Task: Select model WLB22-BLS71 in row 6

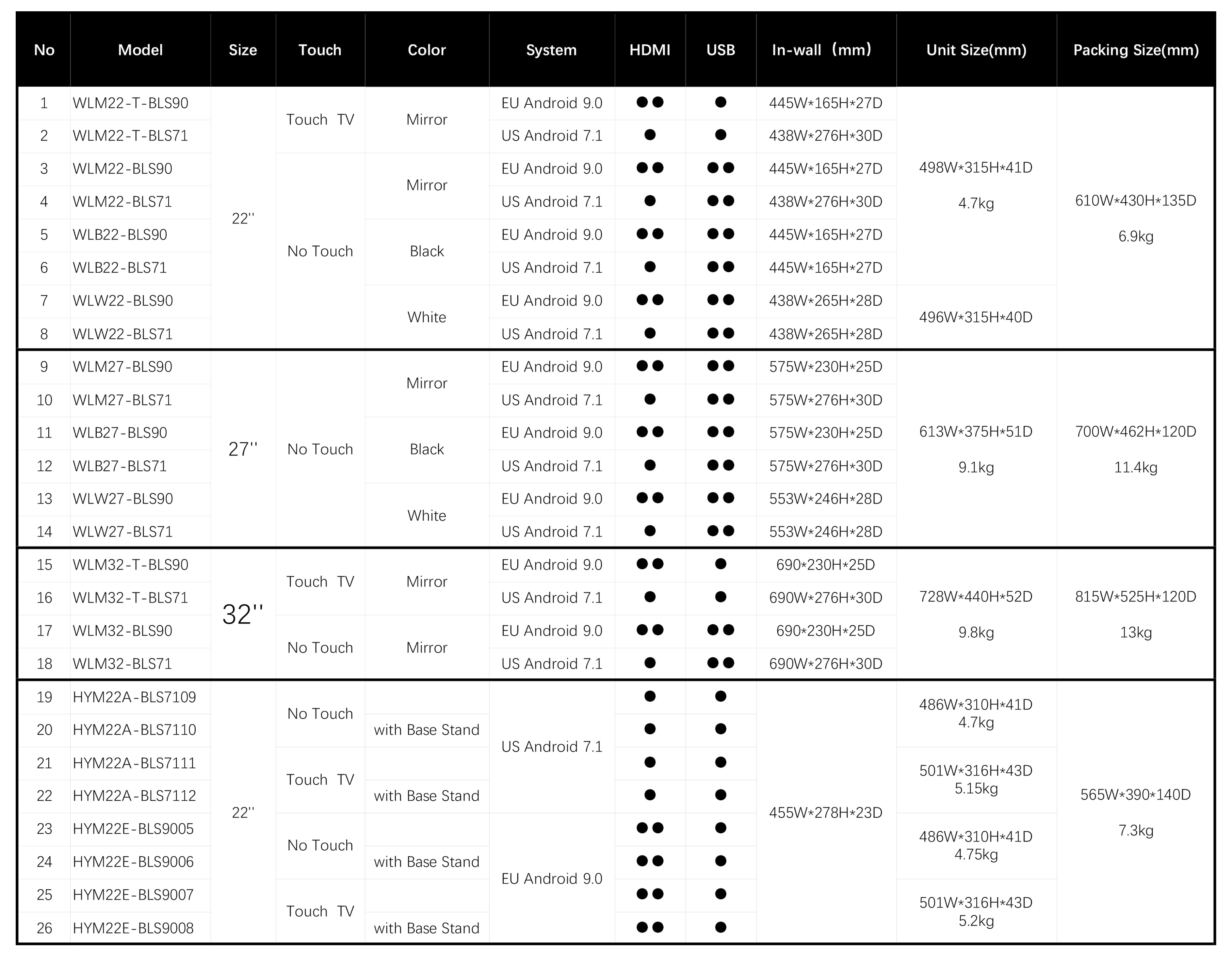Action: coord(120,267)
